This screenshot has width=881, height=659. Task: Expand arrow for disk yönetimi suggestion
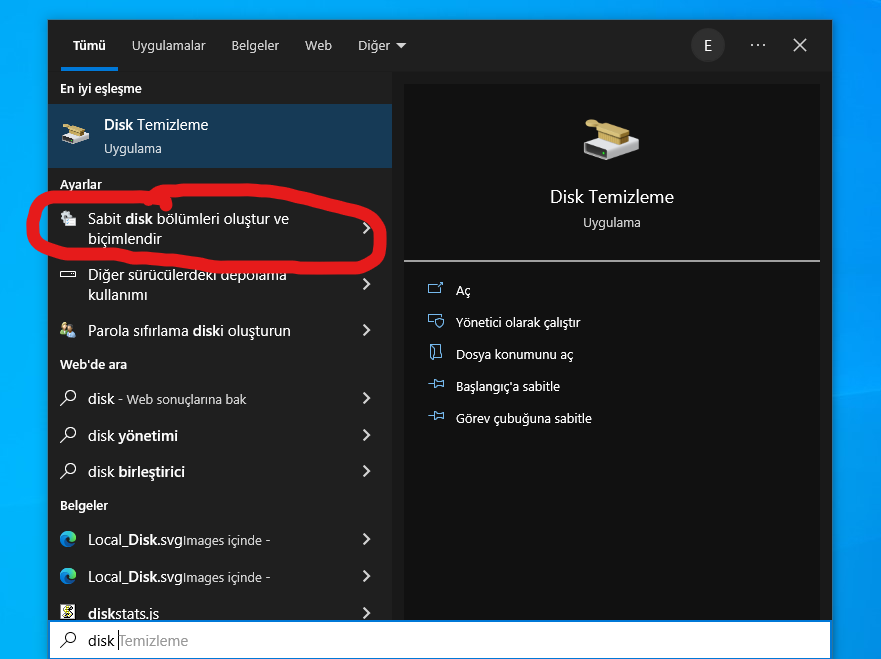[366, 435]
